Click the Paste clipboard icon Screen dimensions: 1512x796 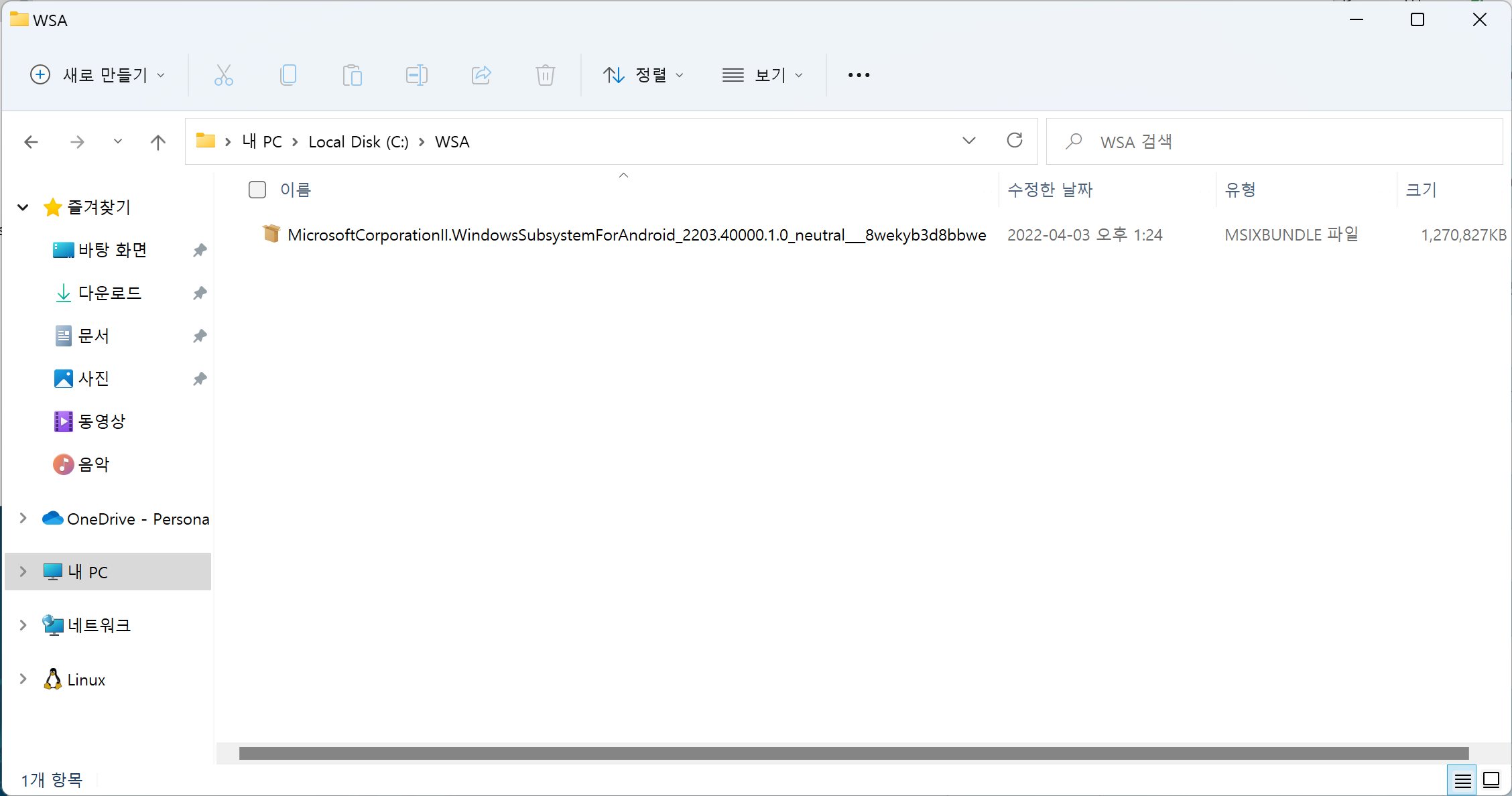coord(352,75)
